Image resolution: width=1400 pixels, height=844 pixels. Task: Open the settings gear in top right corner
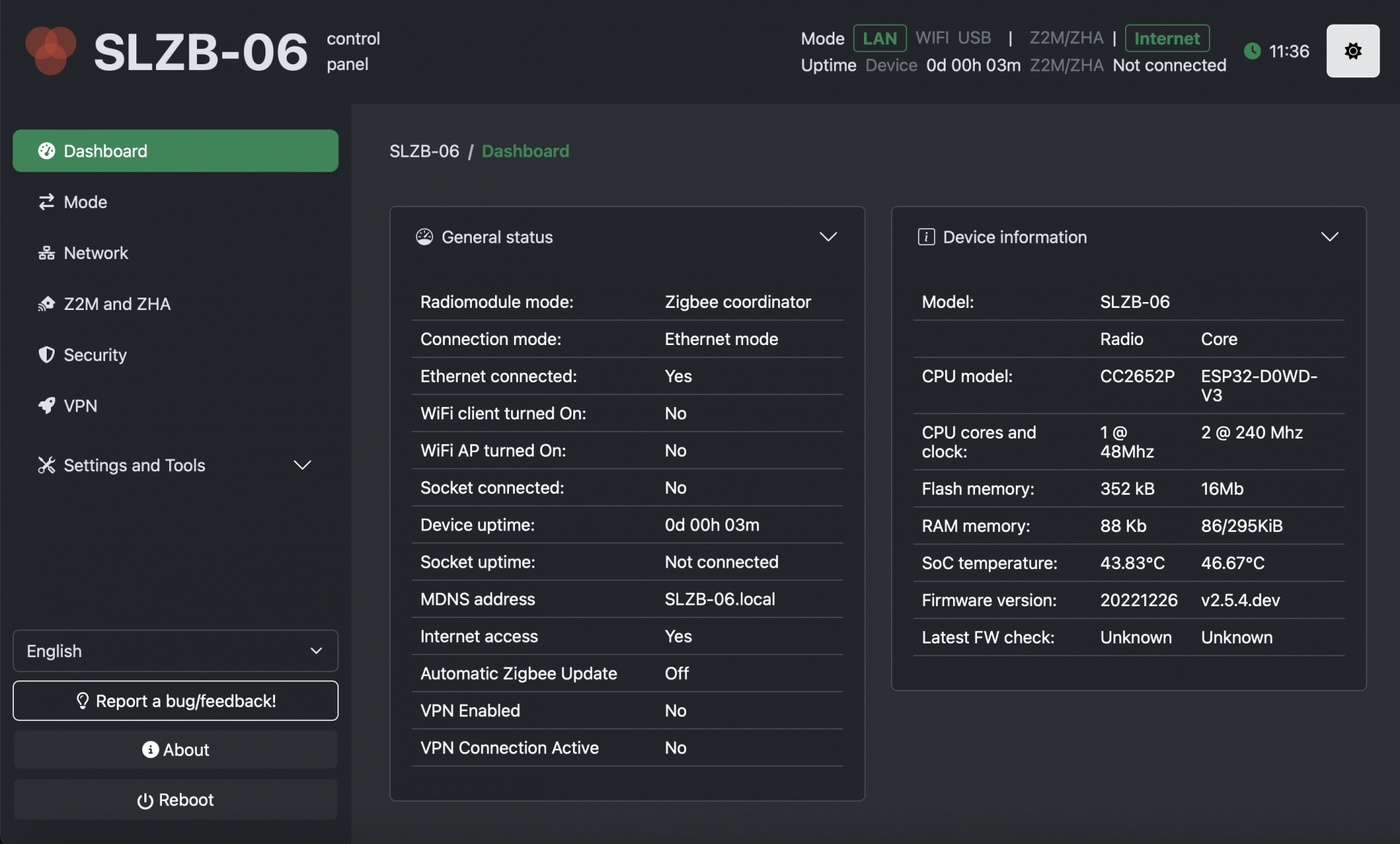[1353, 51]
